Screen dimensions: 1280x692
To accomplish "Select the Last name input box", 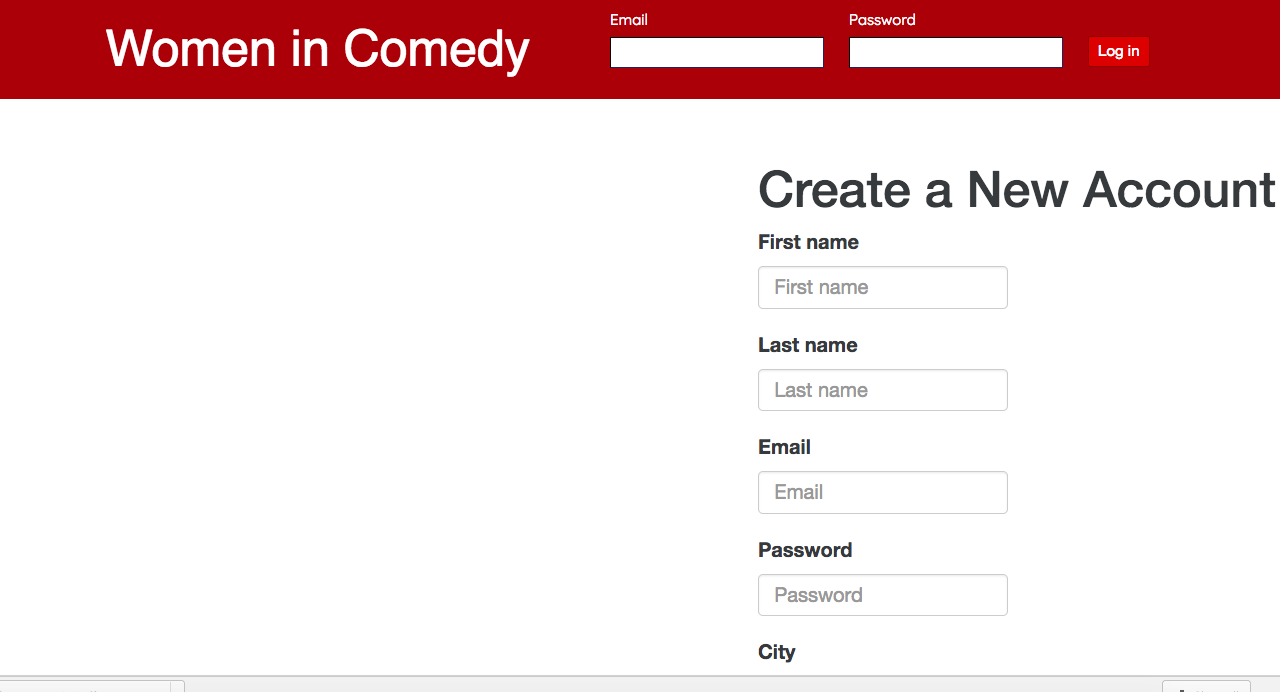I will [882, 390].
